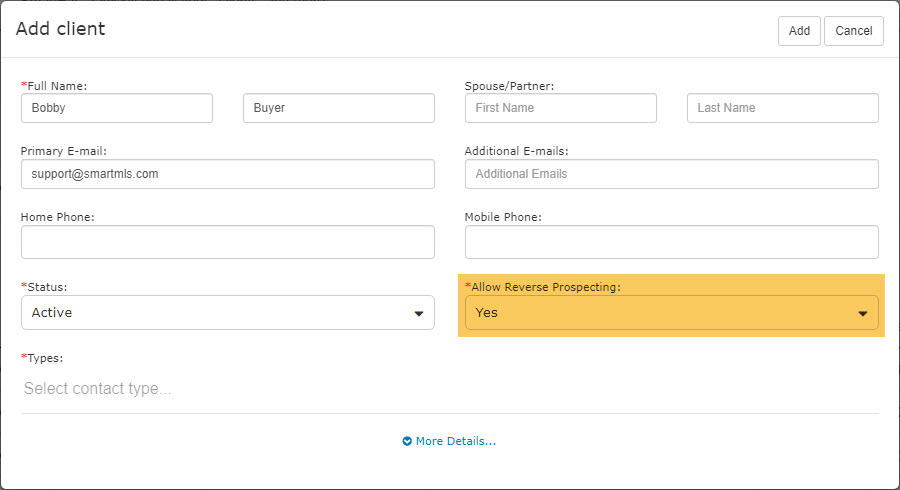Click the 'Add client' dialog title

(60, 29)
